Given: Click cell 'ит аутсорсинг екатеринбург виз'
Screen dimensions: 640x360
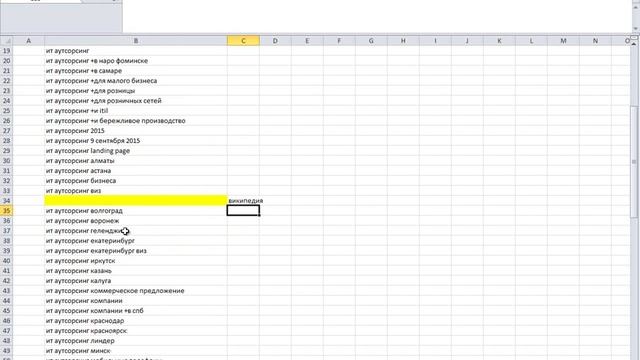Looking at the screenshot, I should 136,251.
